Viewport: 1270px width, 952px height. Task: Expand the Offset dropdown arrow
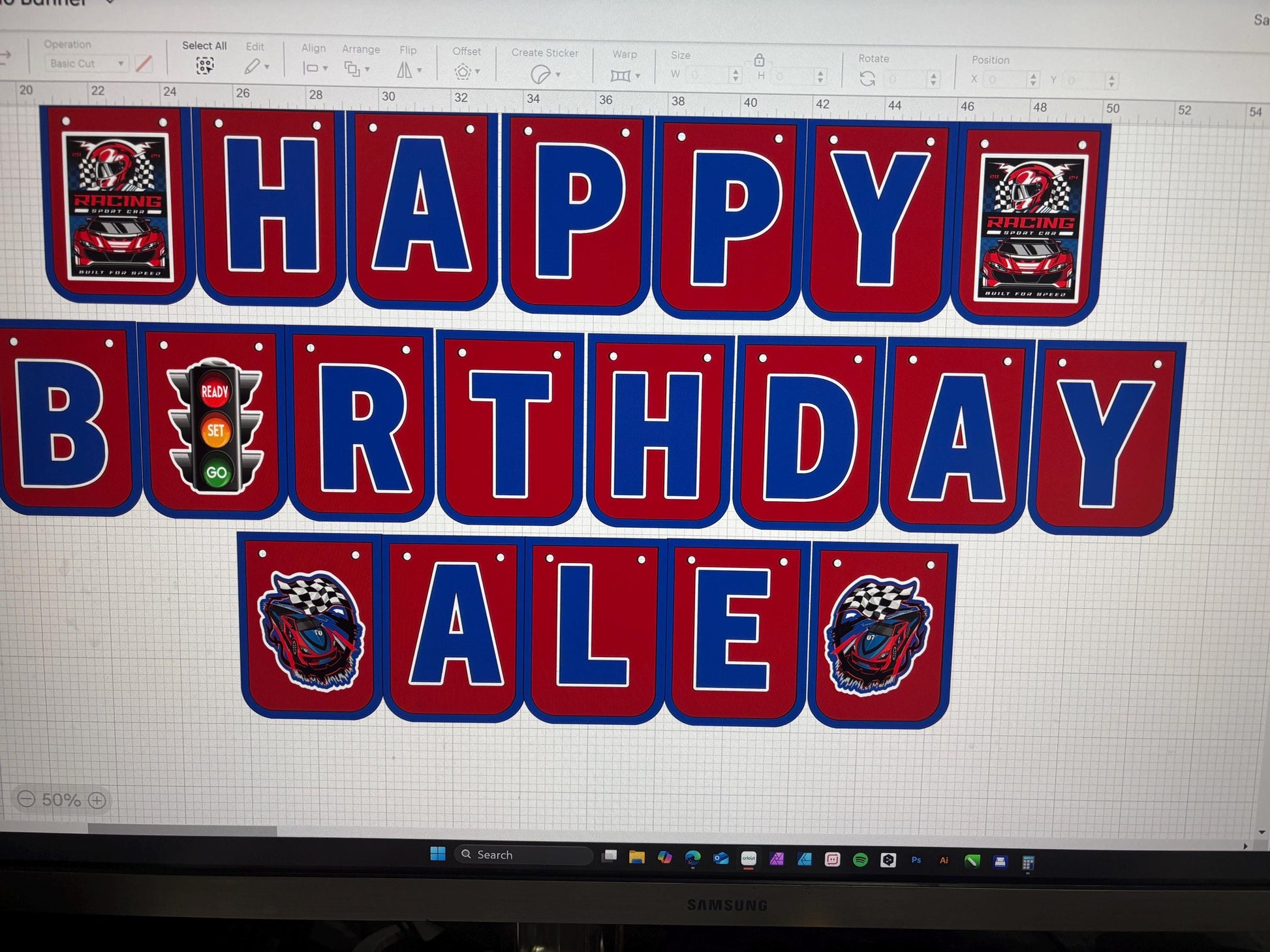[x=478, y=72]
